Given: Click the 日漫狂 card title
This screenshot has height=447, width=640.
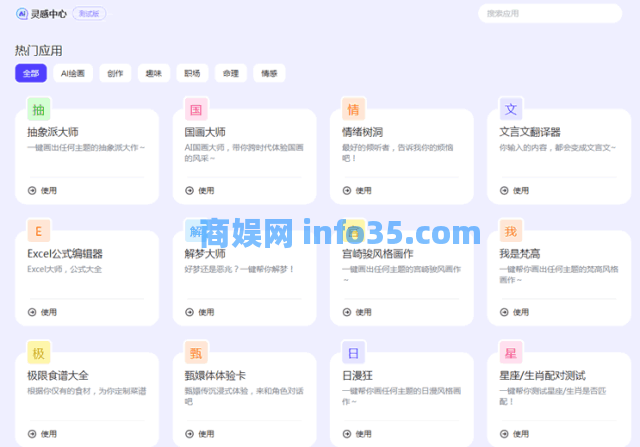Looking at the screenshot, I should point(357,376).
